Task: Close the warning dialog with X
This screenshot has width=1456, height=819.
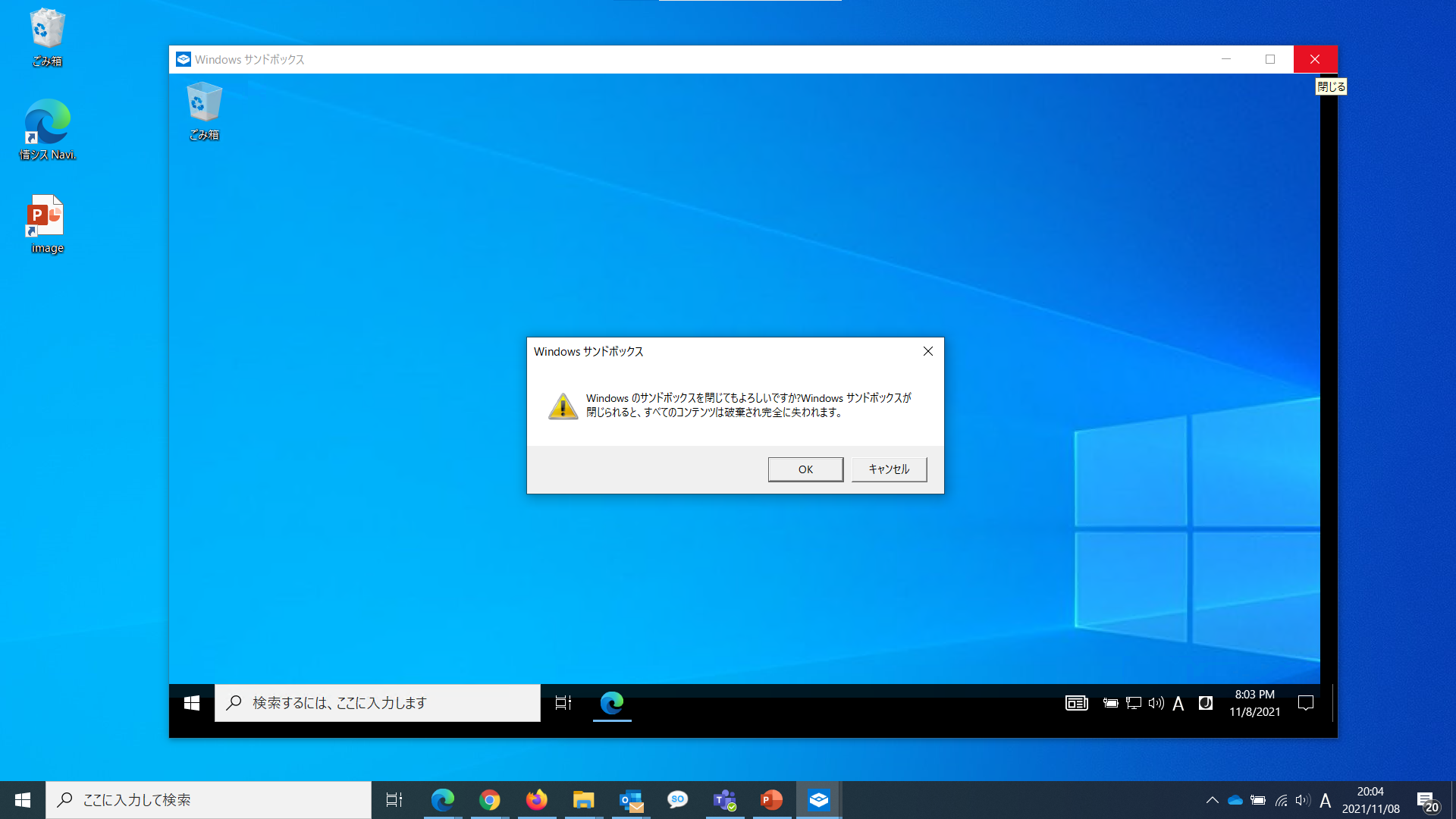Action: tap(928, 351)
